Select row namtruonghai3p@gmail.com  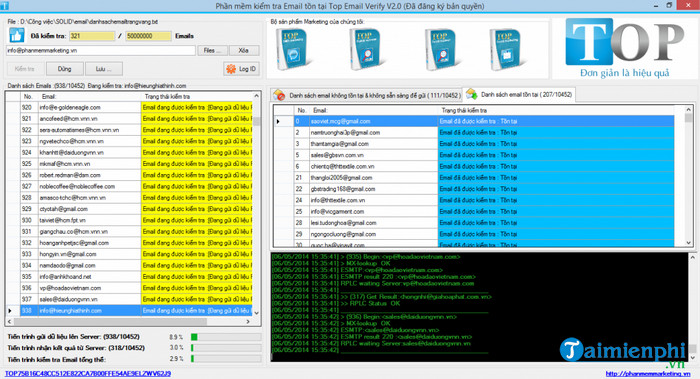[x=474, y=133]
